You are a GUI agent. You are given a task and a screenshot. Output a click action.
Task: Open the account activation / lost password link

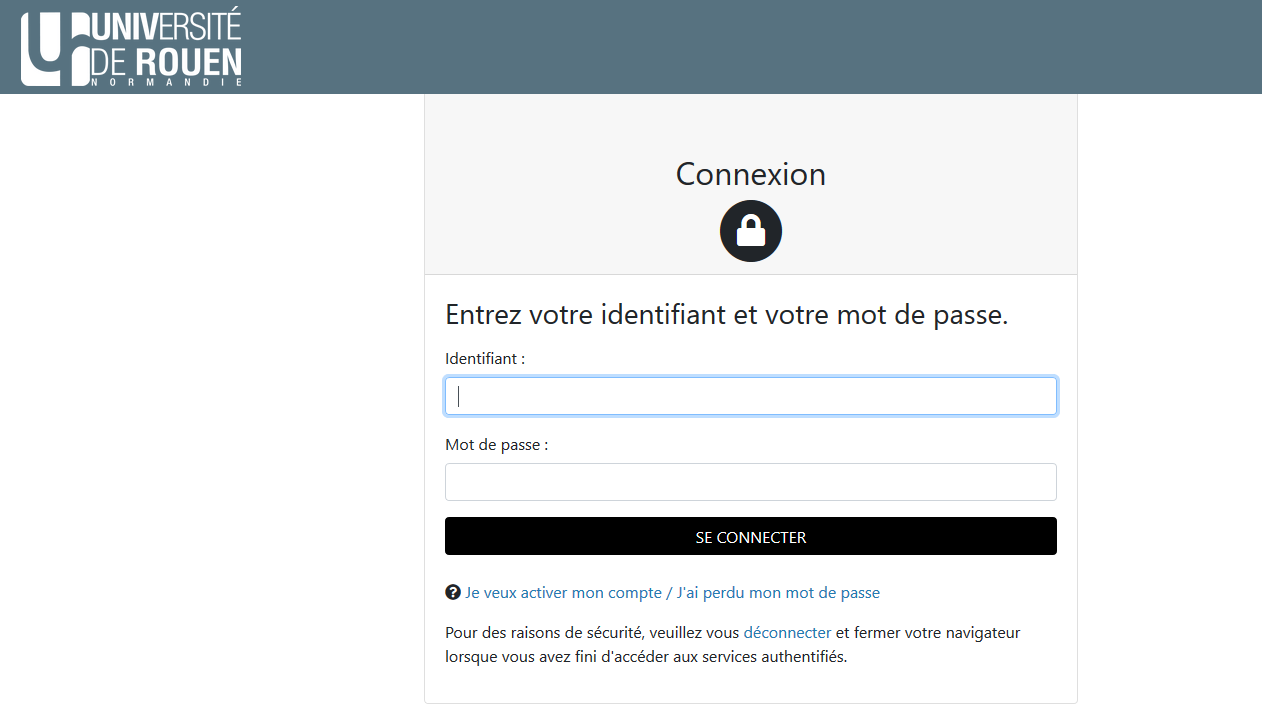click(672, 593)
